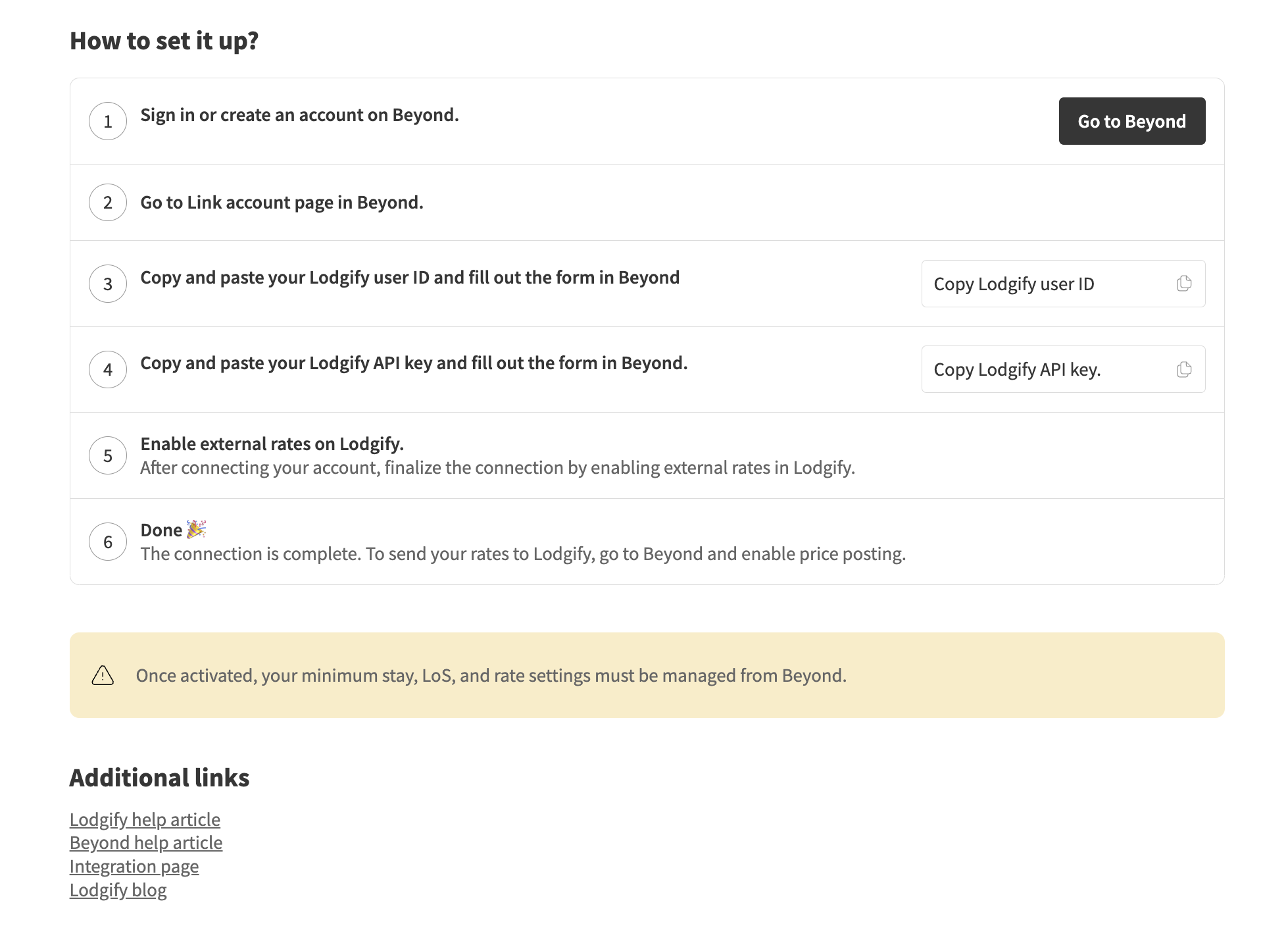1288x945 pixels.
Task: Click the step 4 number circle
Action: point(108,369)
